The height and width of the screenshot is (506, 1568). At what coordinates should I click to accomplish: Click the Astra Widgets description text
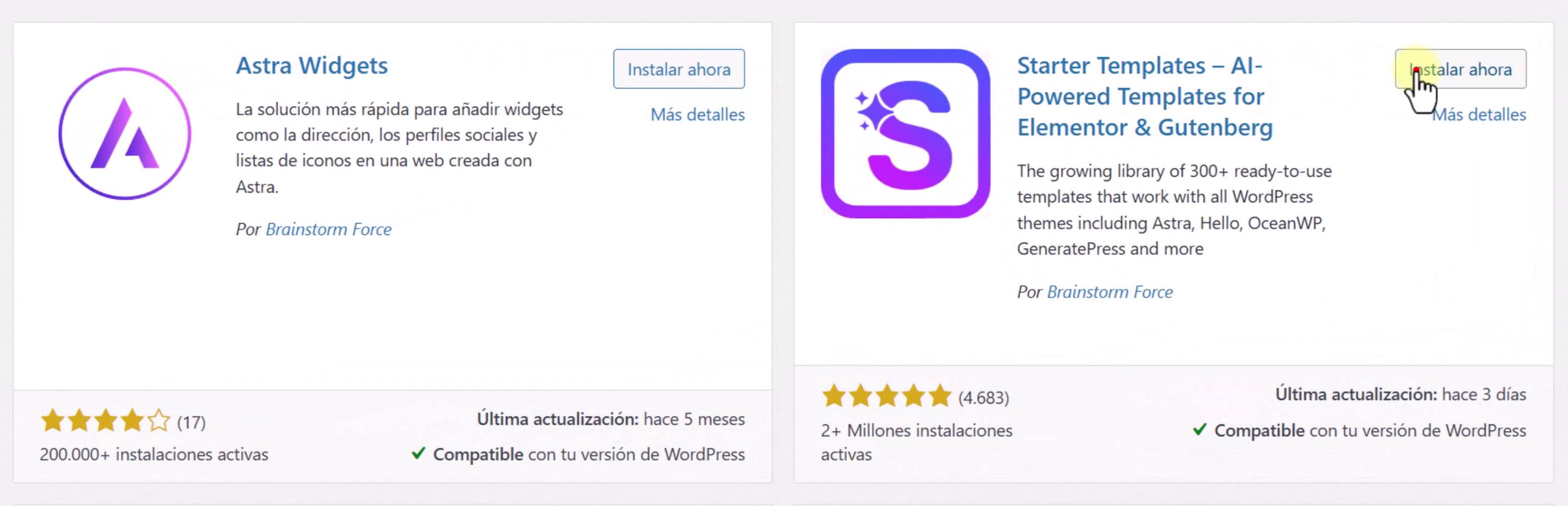399,148
